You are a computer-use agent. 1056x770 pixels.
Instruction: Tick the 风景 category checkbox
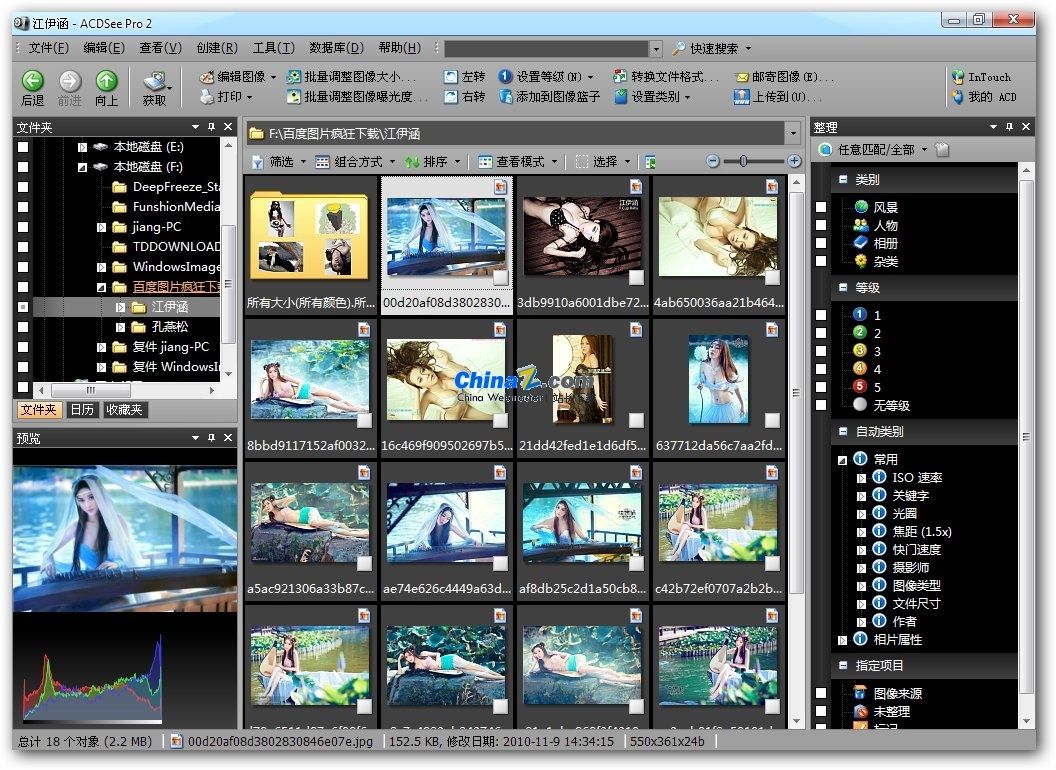(821, 207)
